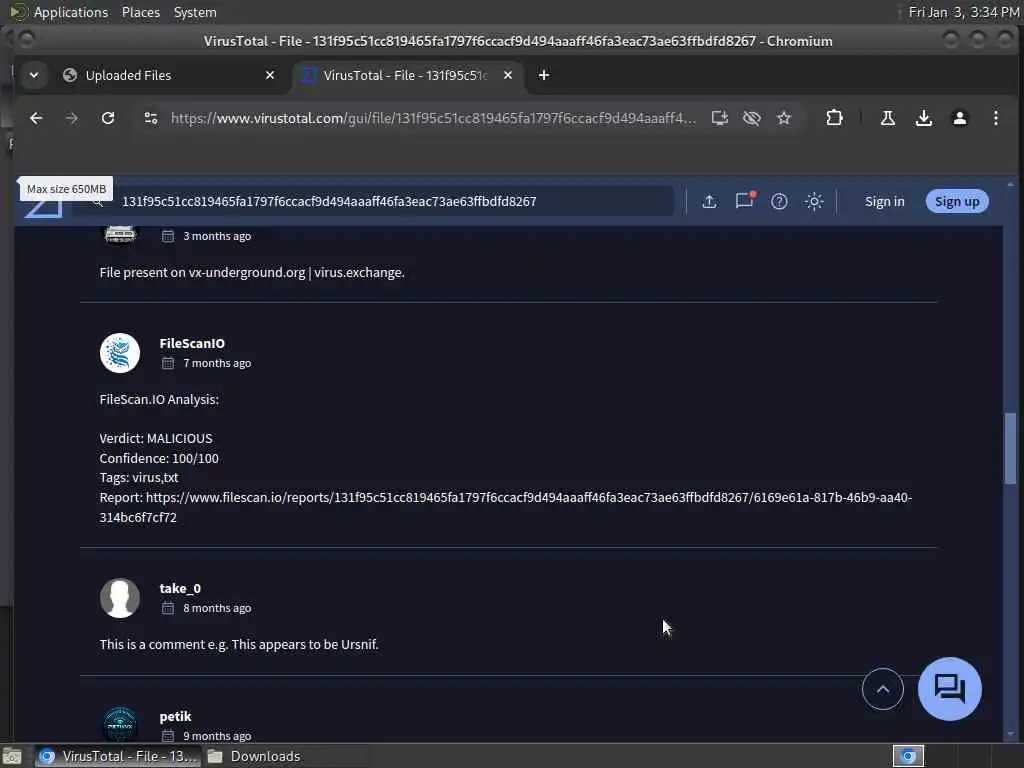This screenshot has width=1024, height=768.
Task: Click calendar icon beside 8 months ago
Action: (168, 608)
